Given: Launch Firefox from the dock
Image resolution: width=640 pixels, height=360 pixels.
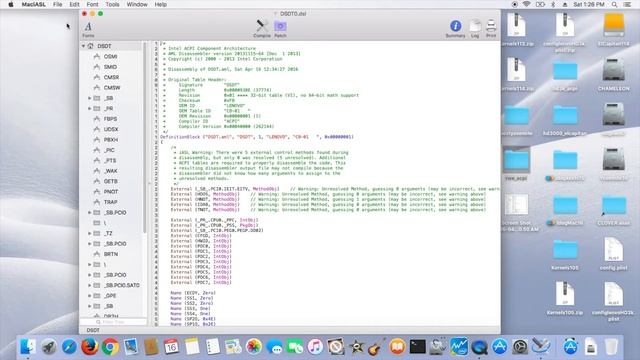Looking at the screenshot, I should point(89,347).
